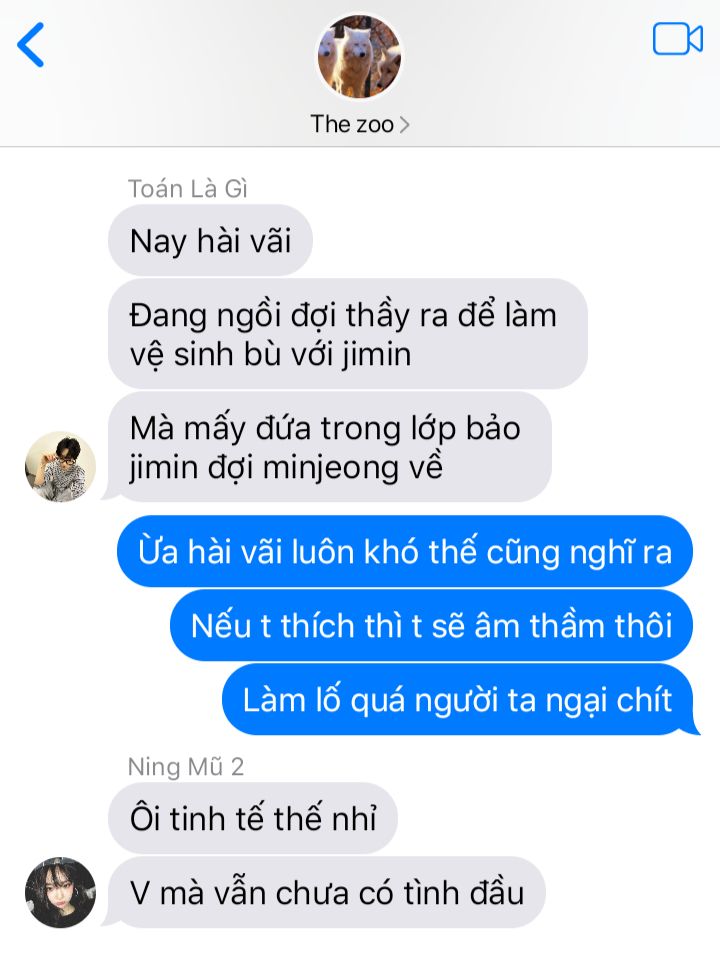Tap the empty header area beside the back arrow
Screen dimensions: 720x976
(x=174, y=56)
